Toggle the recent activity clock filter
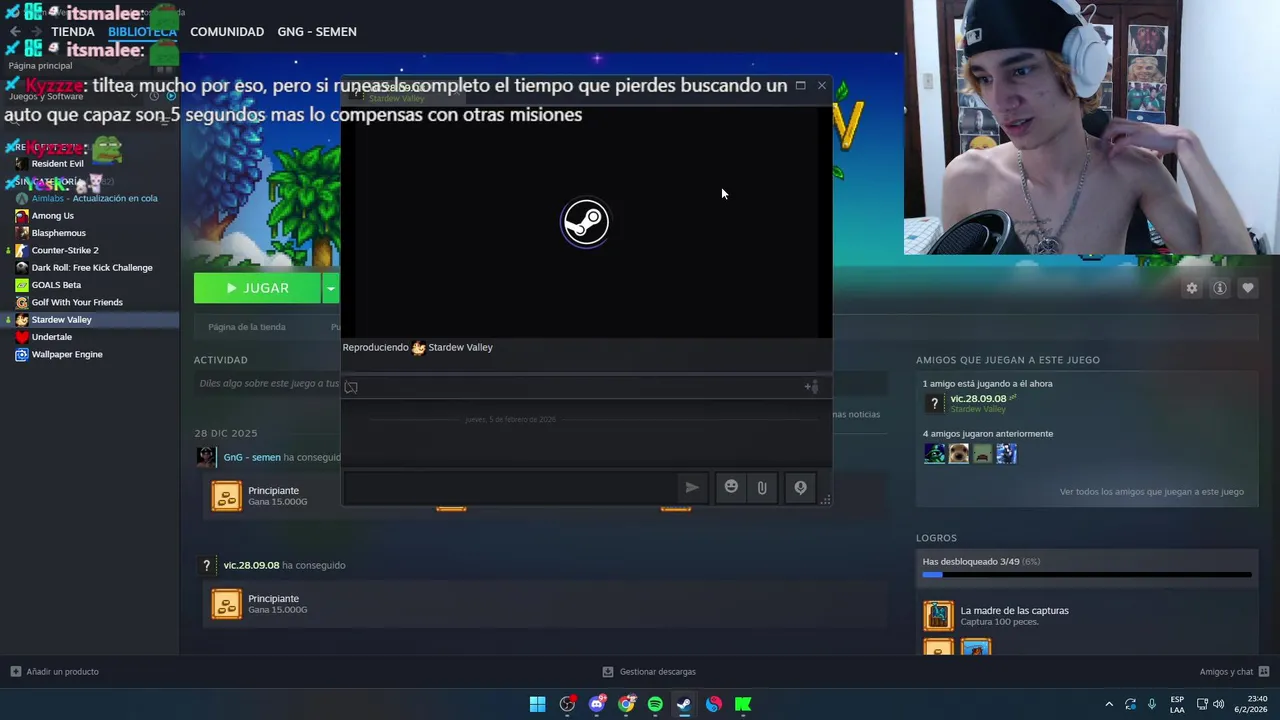This screenshot has height=720, width=1280. (x=154, y=96)
